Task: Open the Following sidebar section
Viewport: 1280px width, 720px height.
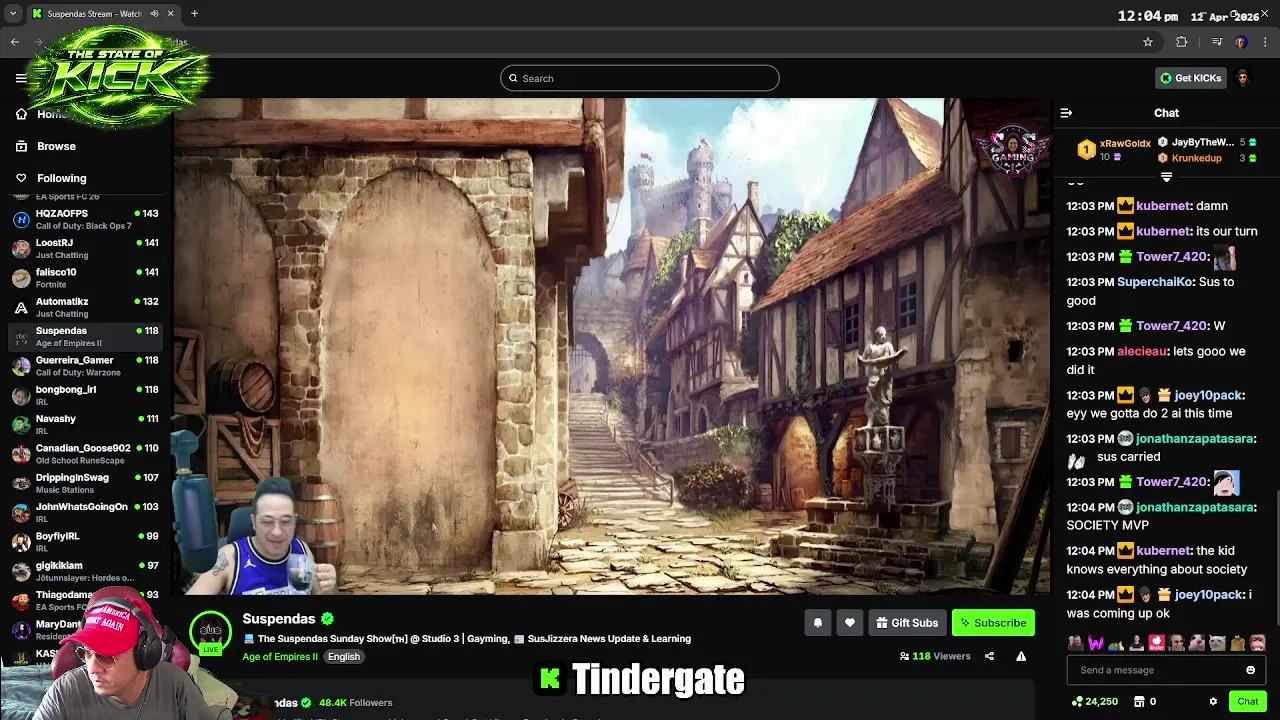Action: tap(86, 178)
